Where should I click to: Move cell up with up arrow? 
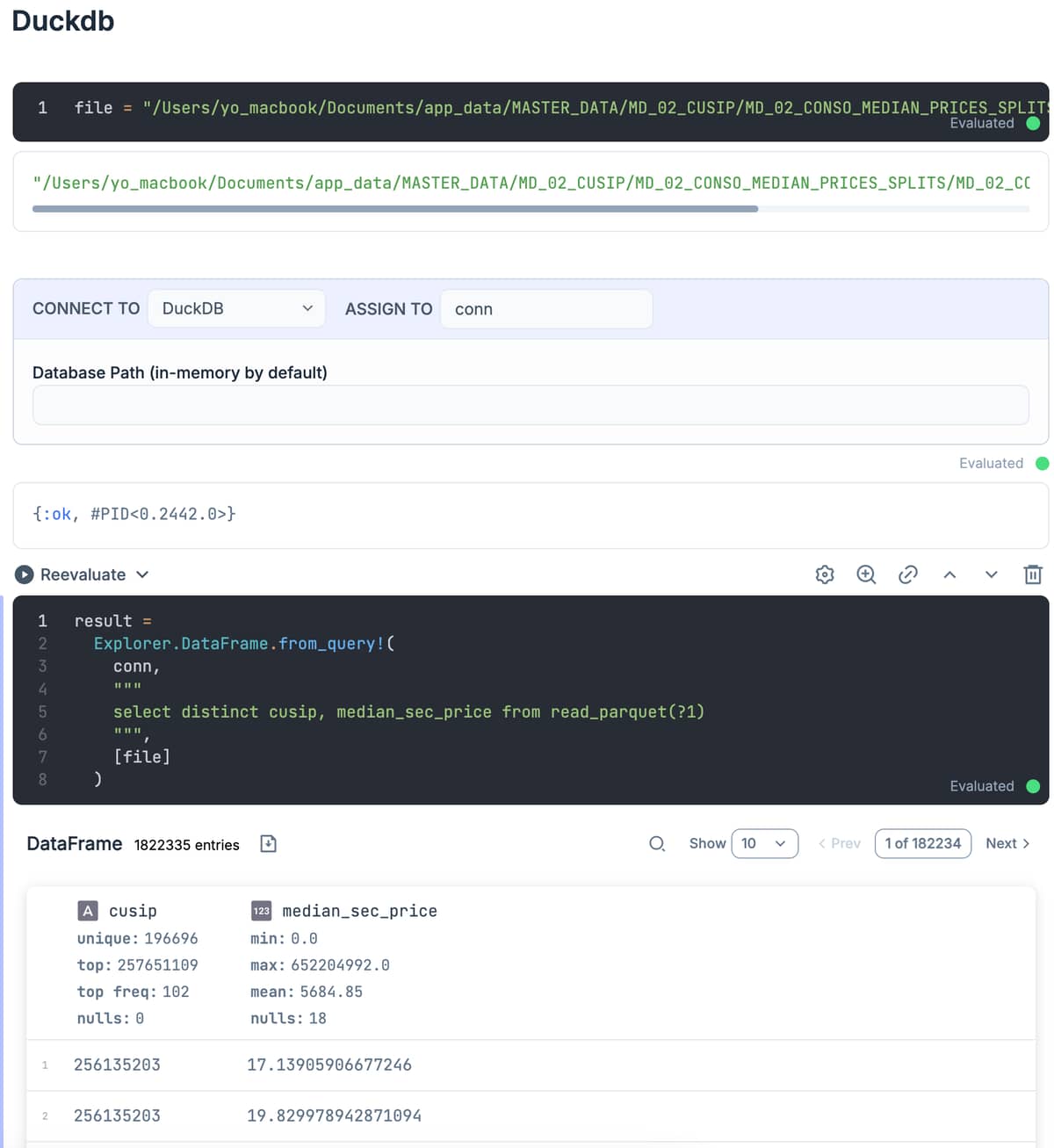click(x=949, y=574)
